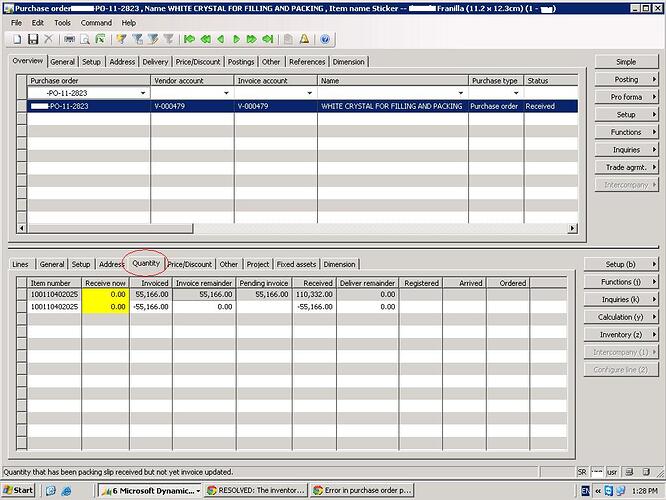
Task: Delete record using the X toolbar icon
Action: click(48, 40)
